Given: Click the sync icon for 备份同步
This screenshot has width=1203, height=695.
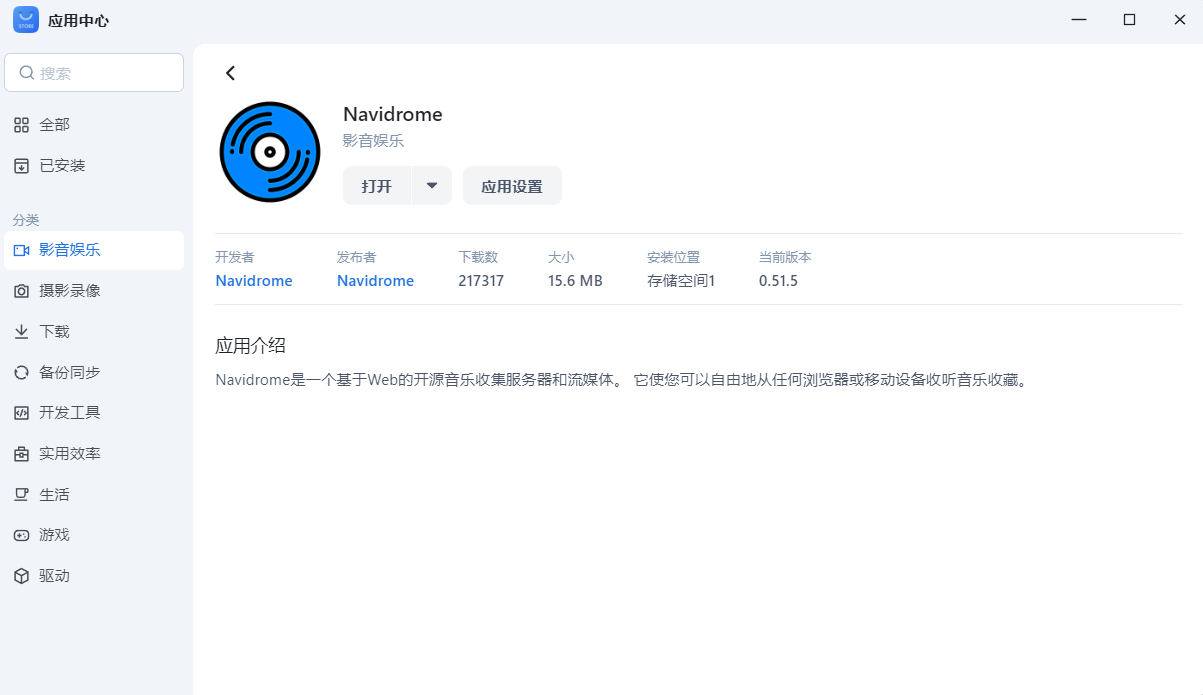Looking at the screenshot, I should click(21, 373).
